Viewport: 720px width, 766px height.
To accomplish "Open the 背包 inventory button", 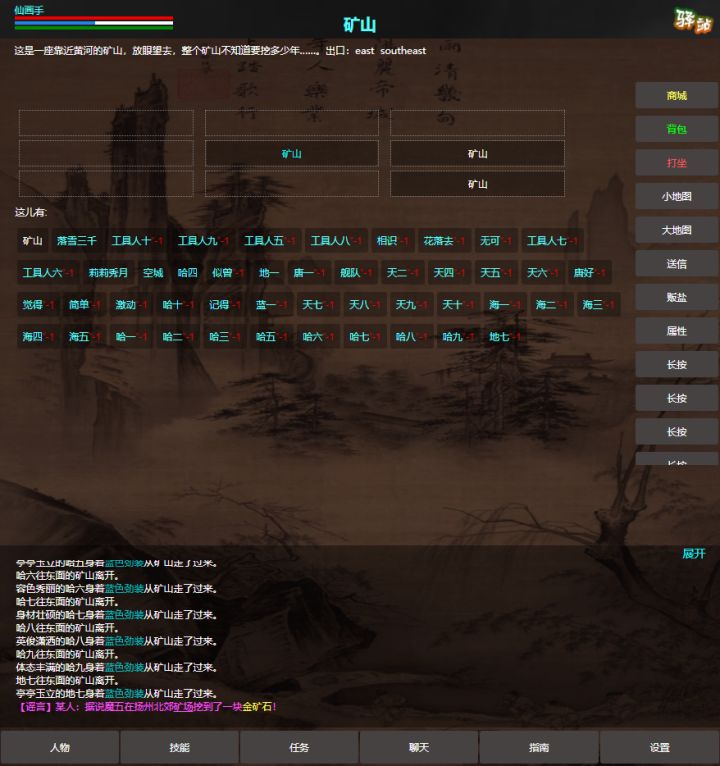I will click(677, 129).
